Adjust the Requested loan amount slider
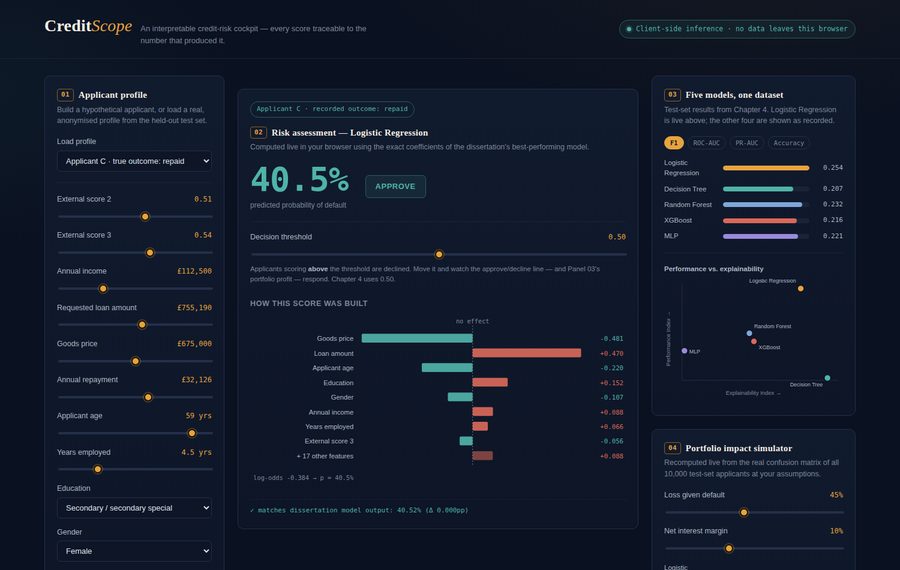The height and width of the screenshot is (570, 900). (135, 324)
